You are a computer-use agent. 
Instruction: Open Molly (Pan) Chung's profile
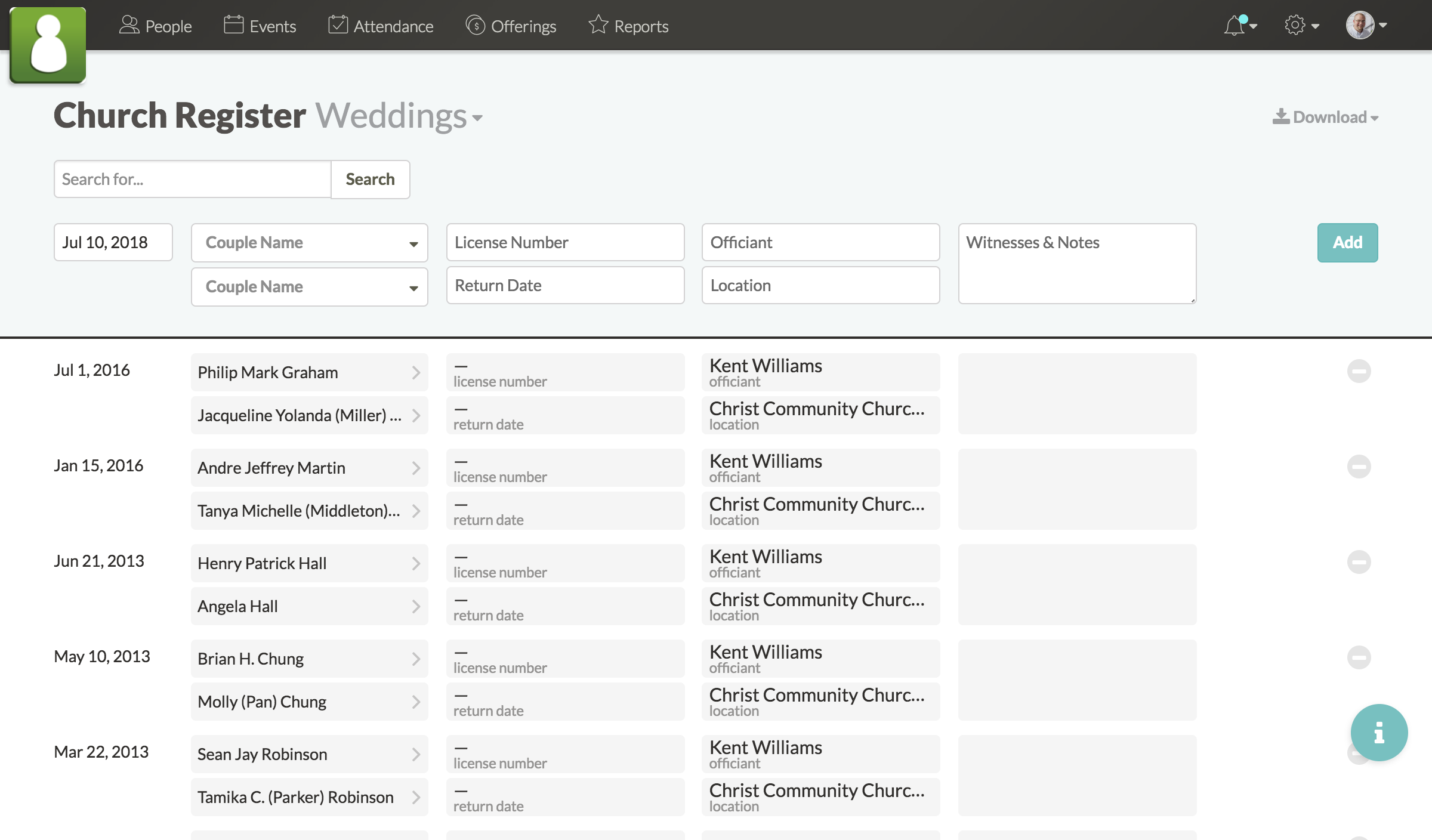tap(309, 702)
